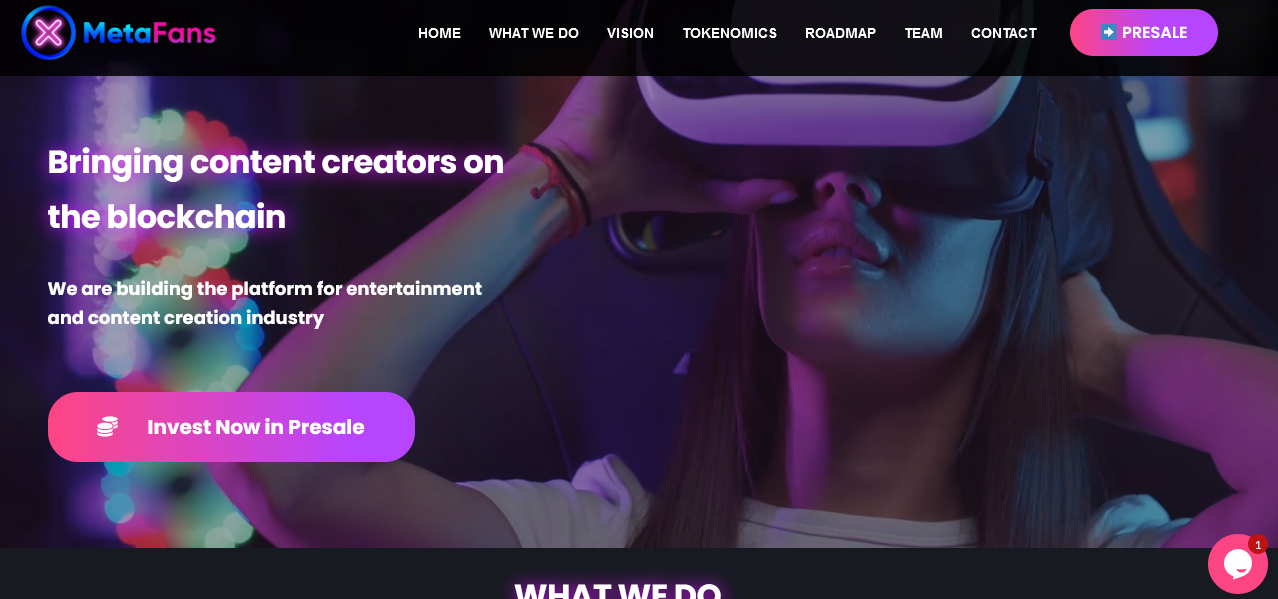Click the MetaFans X logo icon
Viewport: 1278px width, 599px height.
click(48, 33)
